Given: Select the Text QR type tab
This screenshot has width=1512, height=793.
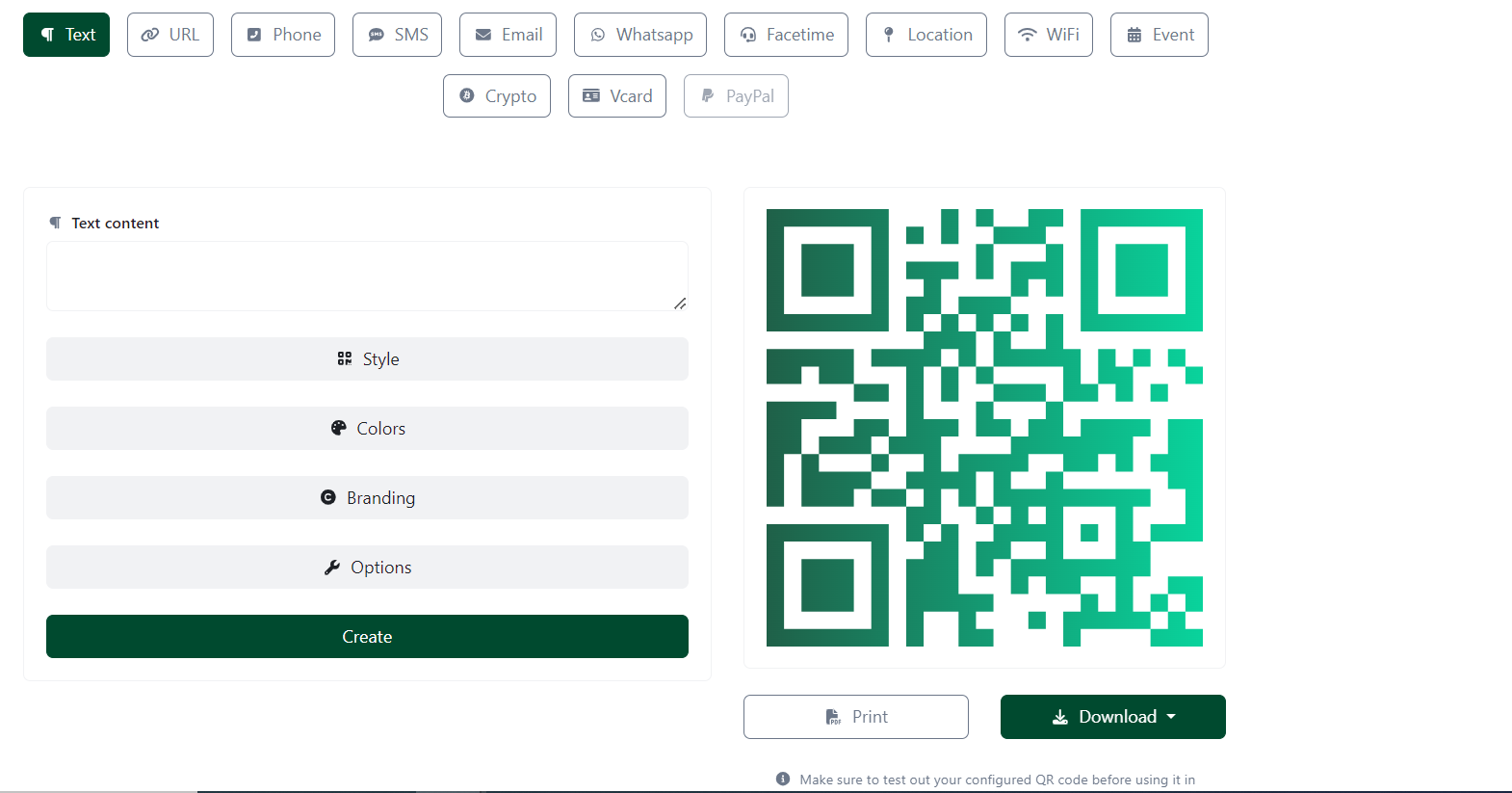Looking at the screenshot, I should (x=66, y=35).
